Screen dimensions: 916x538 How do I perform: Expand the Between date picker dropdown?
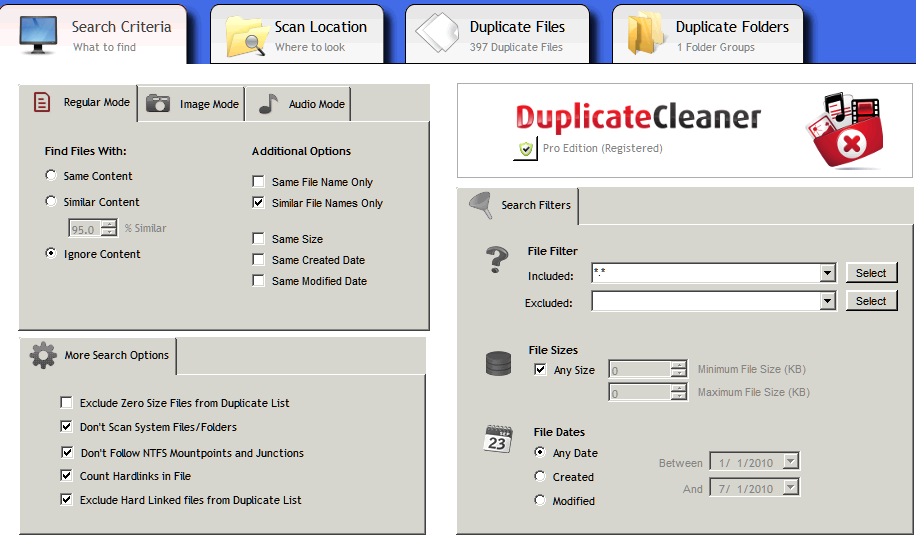tap(791, 462)
